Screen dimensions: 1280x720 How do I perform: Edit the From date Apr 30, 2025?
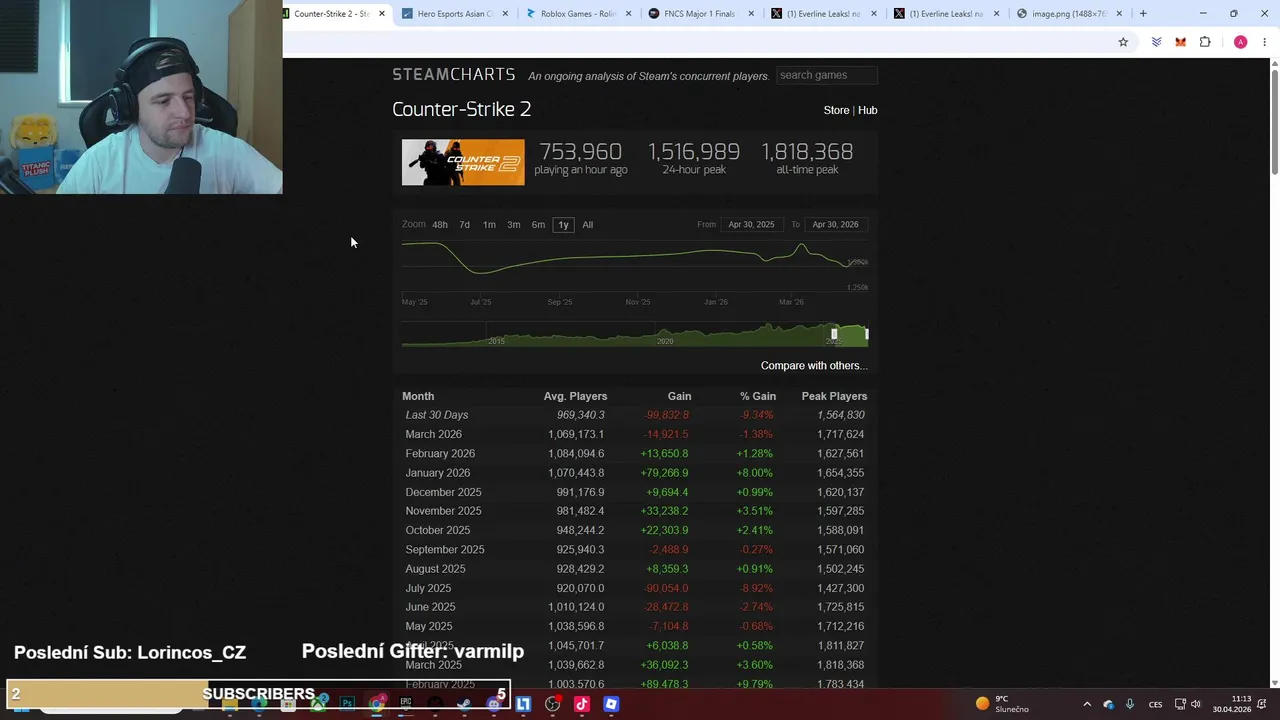click(x=751, y=225)
